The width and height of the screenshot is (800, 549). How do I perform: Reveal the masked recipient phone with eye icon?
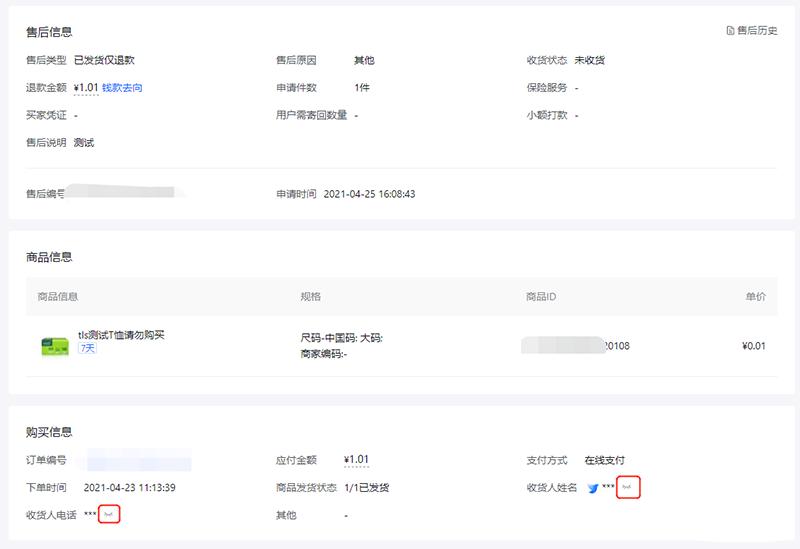pos(110,515)
